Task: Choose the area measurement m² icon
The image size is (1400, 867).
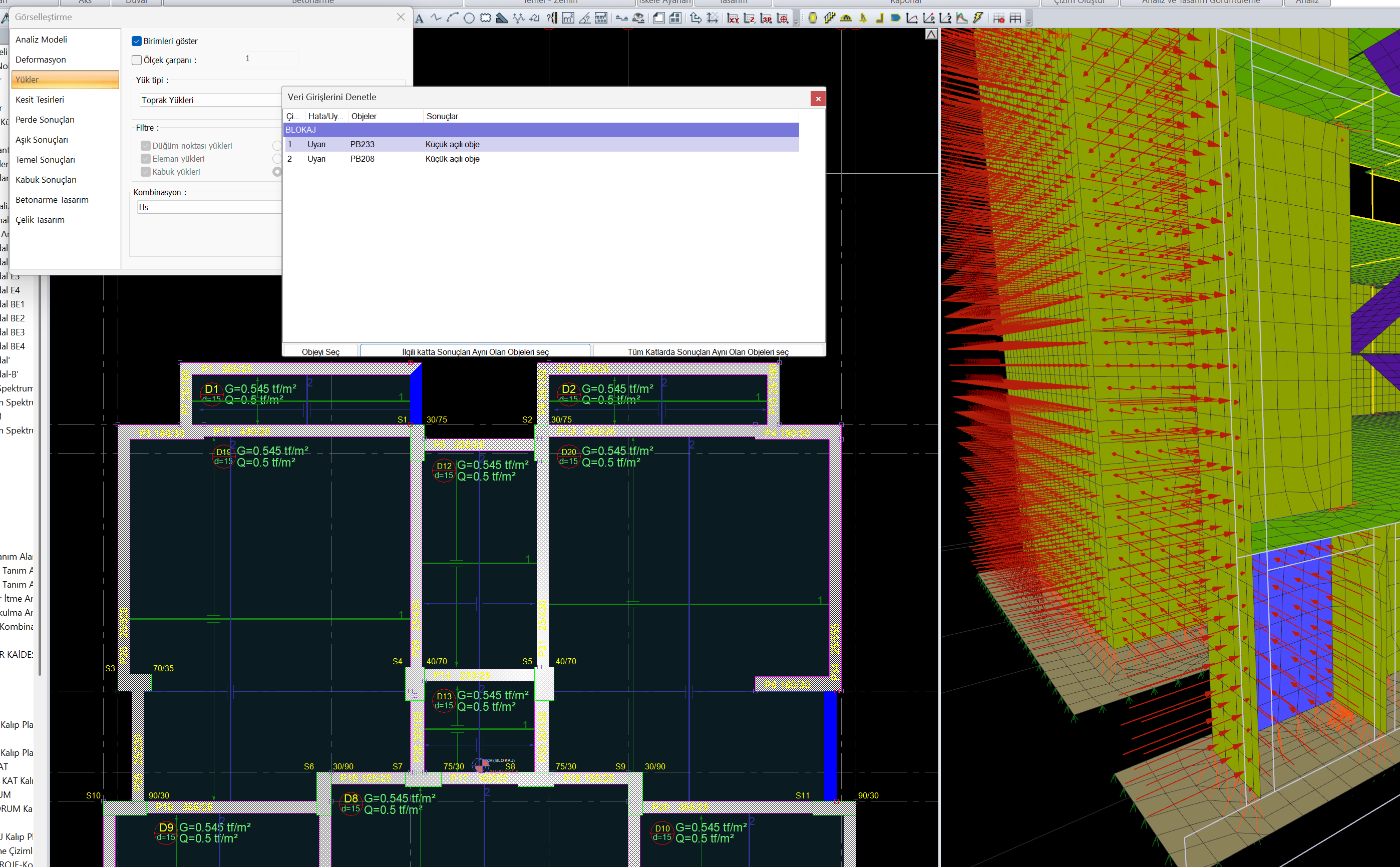Action: (x=568, y=19)
